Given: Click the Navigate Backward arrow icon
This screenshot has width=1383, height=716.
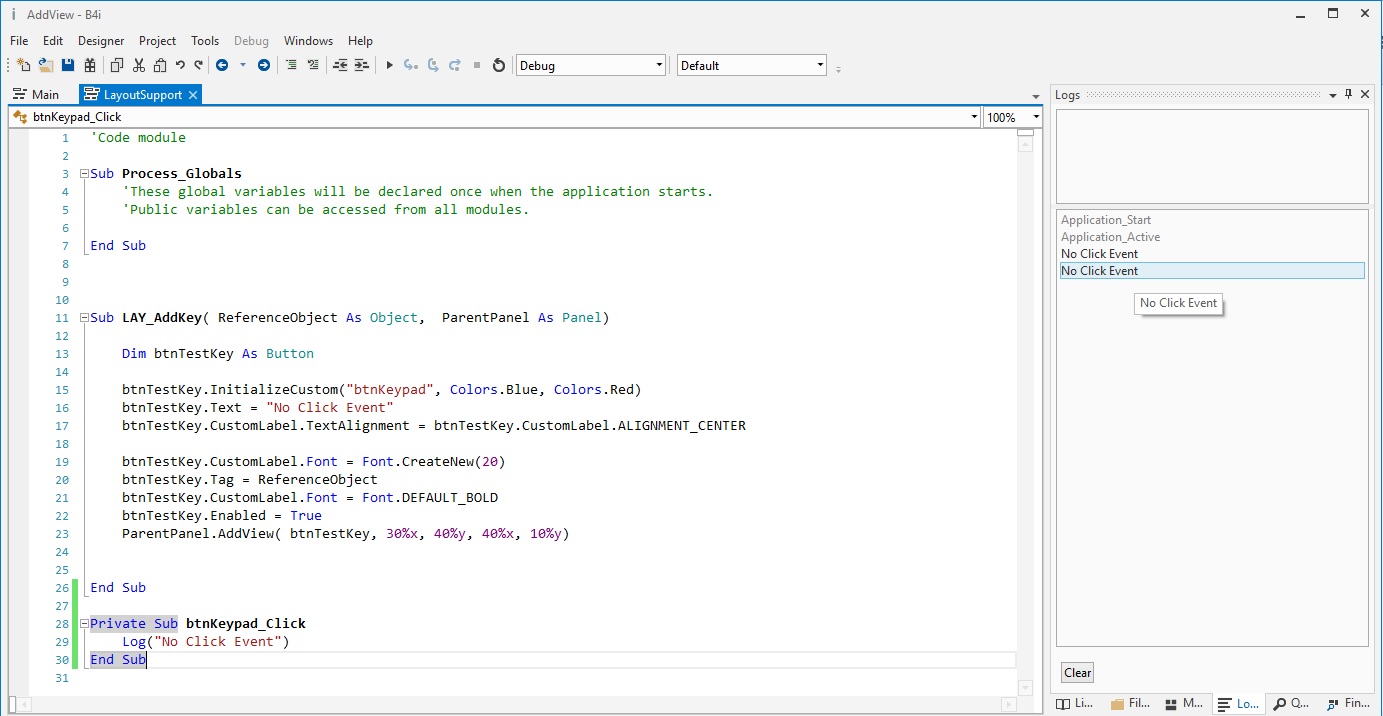Looking at the screenshot, I should (221, 65).
